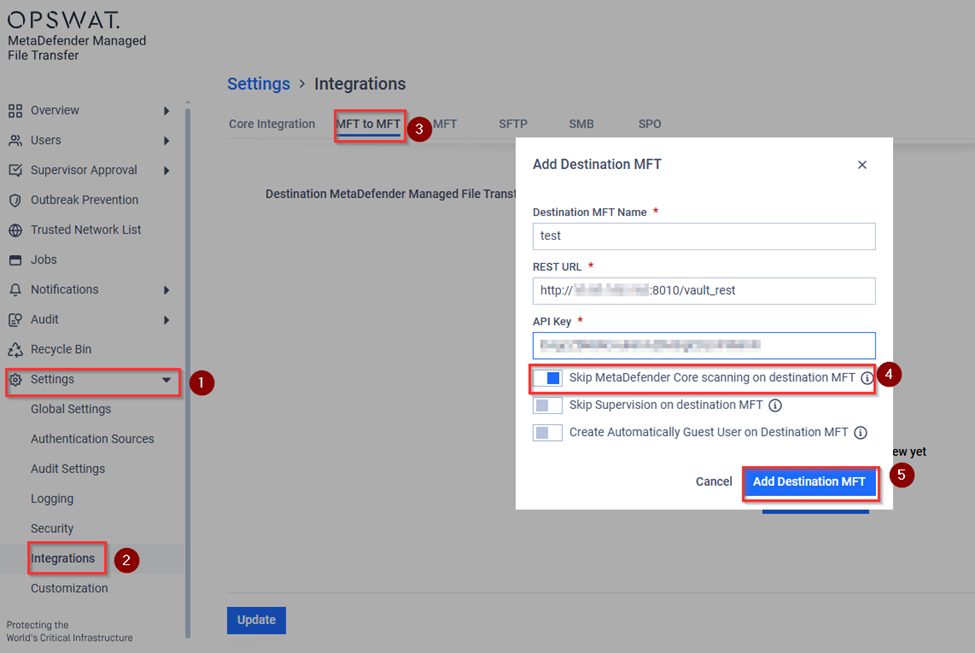
Task: Expand the Audit submenu arrow
Action: 167,320
